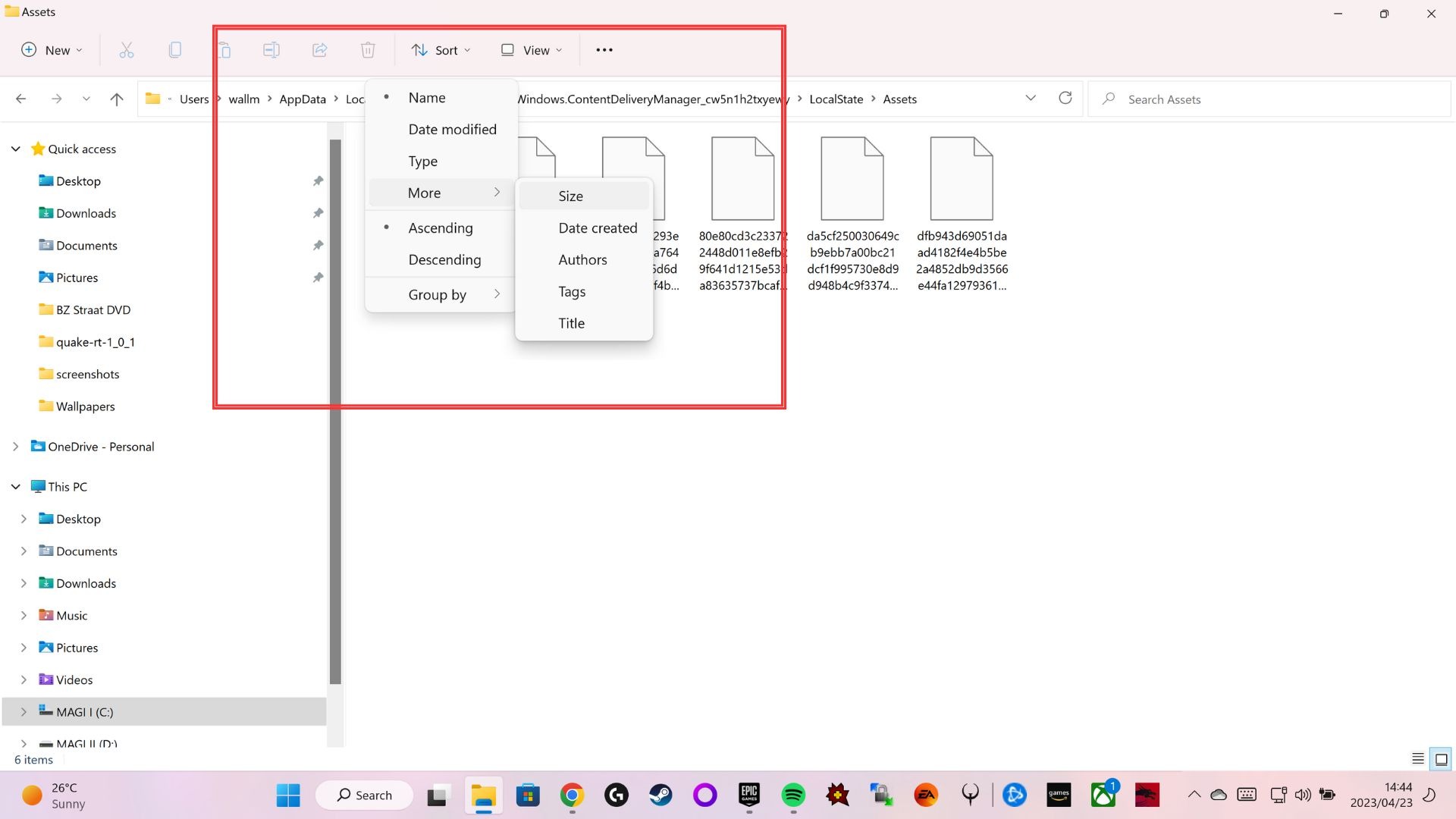Click the Paste icon on the toolbar
This screenshot has height=819, width=1456.
[x=224, y=49]
